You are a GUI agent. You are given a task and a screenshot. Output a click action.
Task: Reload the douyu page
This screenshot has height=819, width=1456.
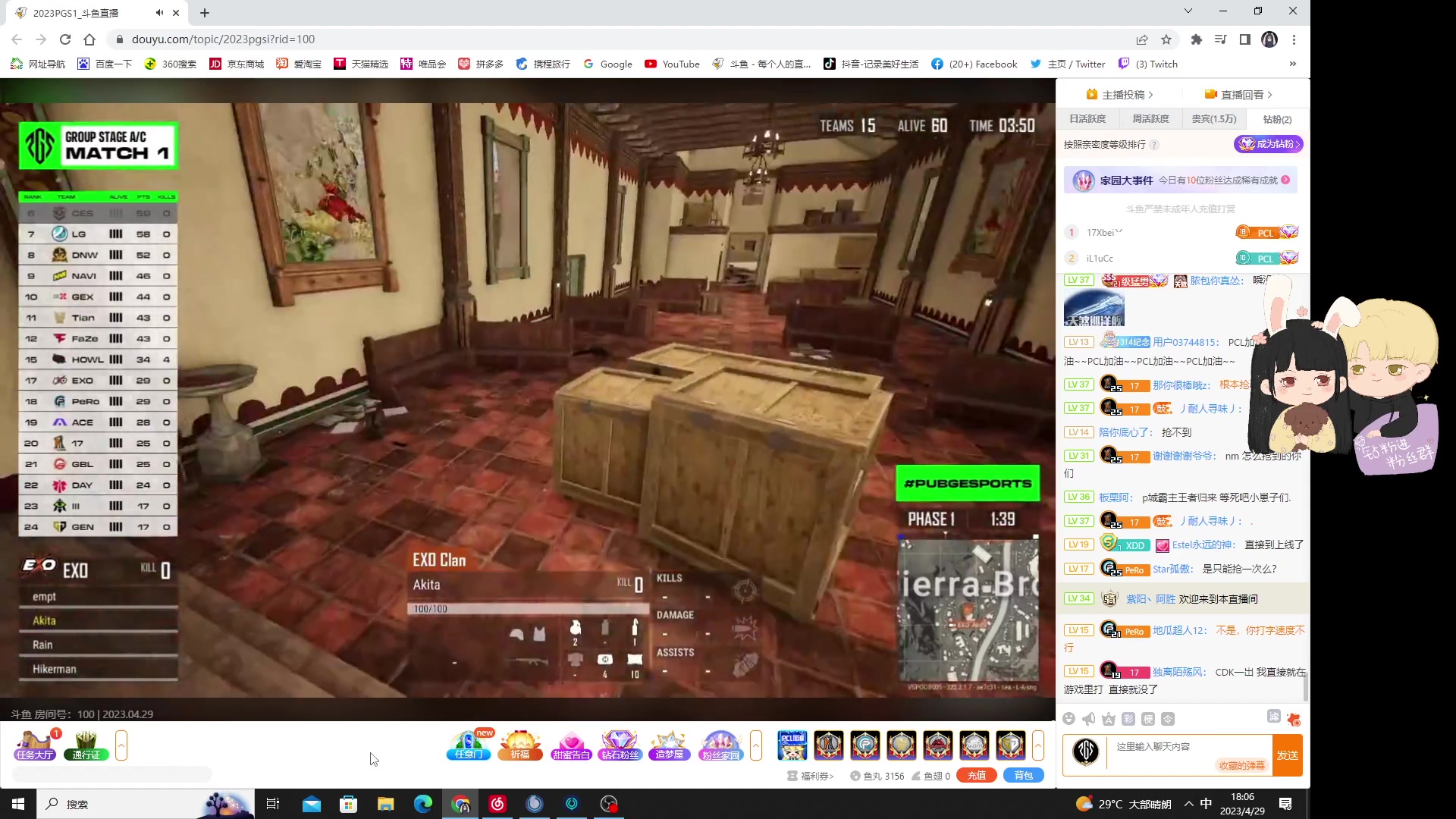pyautogui.click(x=65, y=39)
